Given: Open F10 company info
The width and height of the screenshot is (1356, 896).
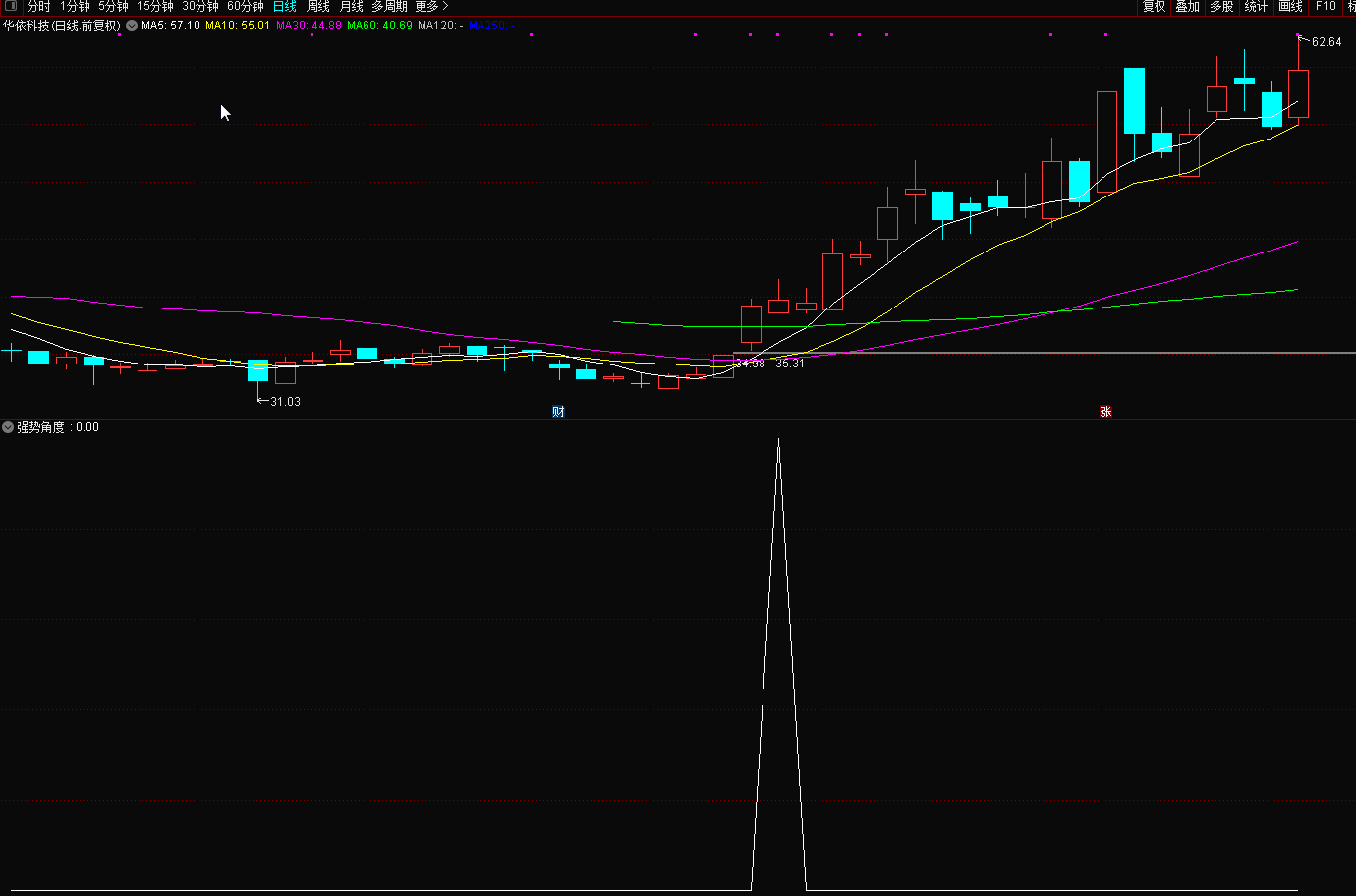Looking at the screenshot, I should [x=1326, y=6].
